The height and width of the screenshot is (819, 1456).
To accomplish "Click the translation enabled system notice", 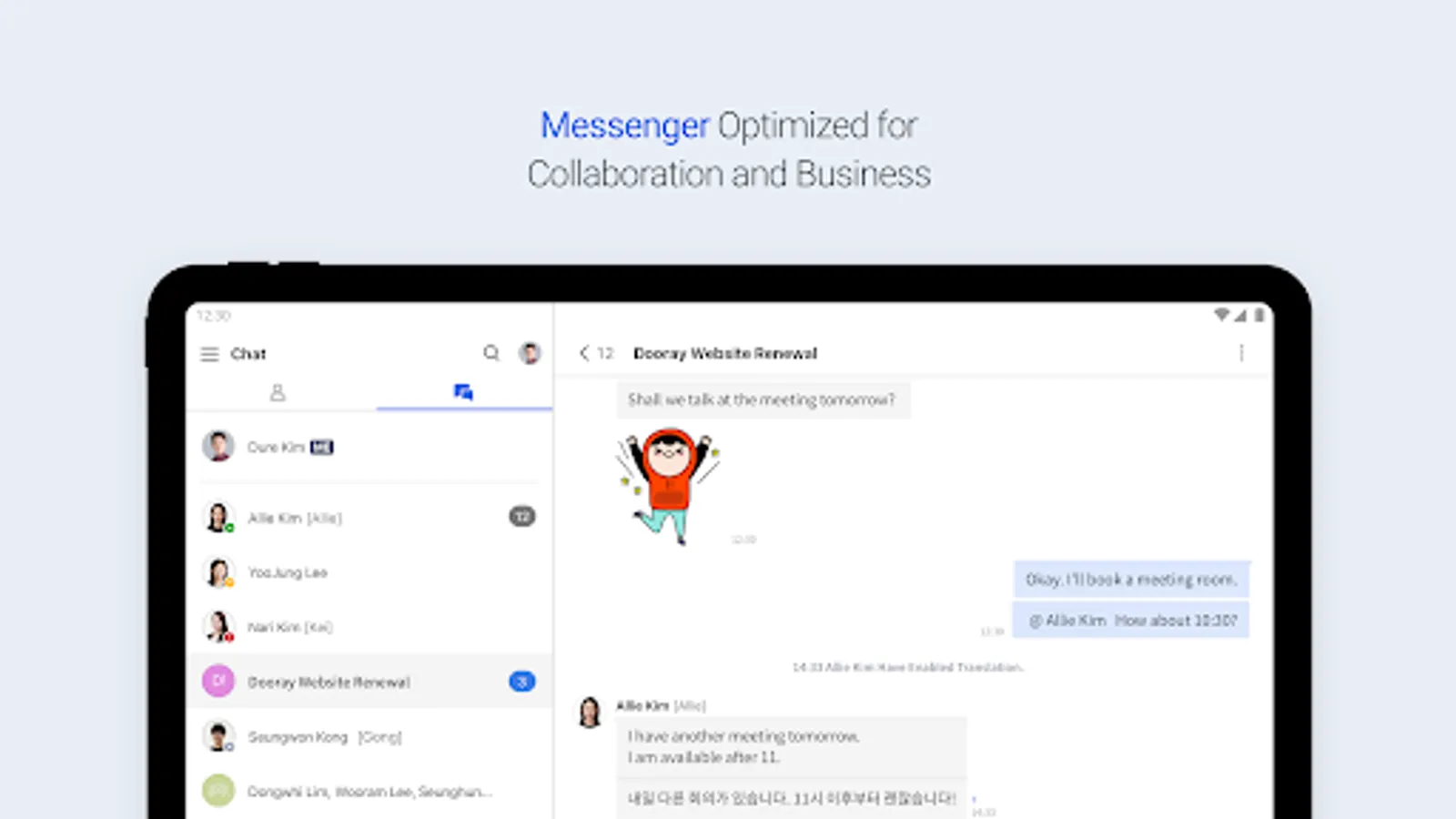I will coord(907,667).
